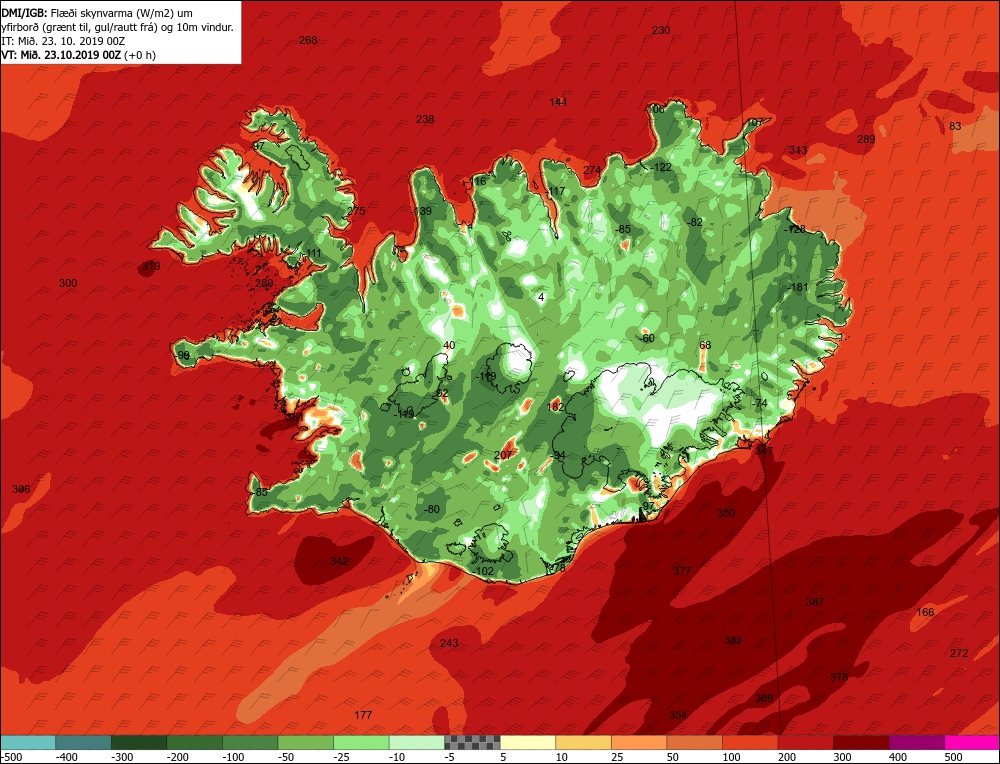Click the map value 238 over the sea
The width and height of the screenshot is (1000, 764).
point(425,119)
